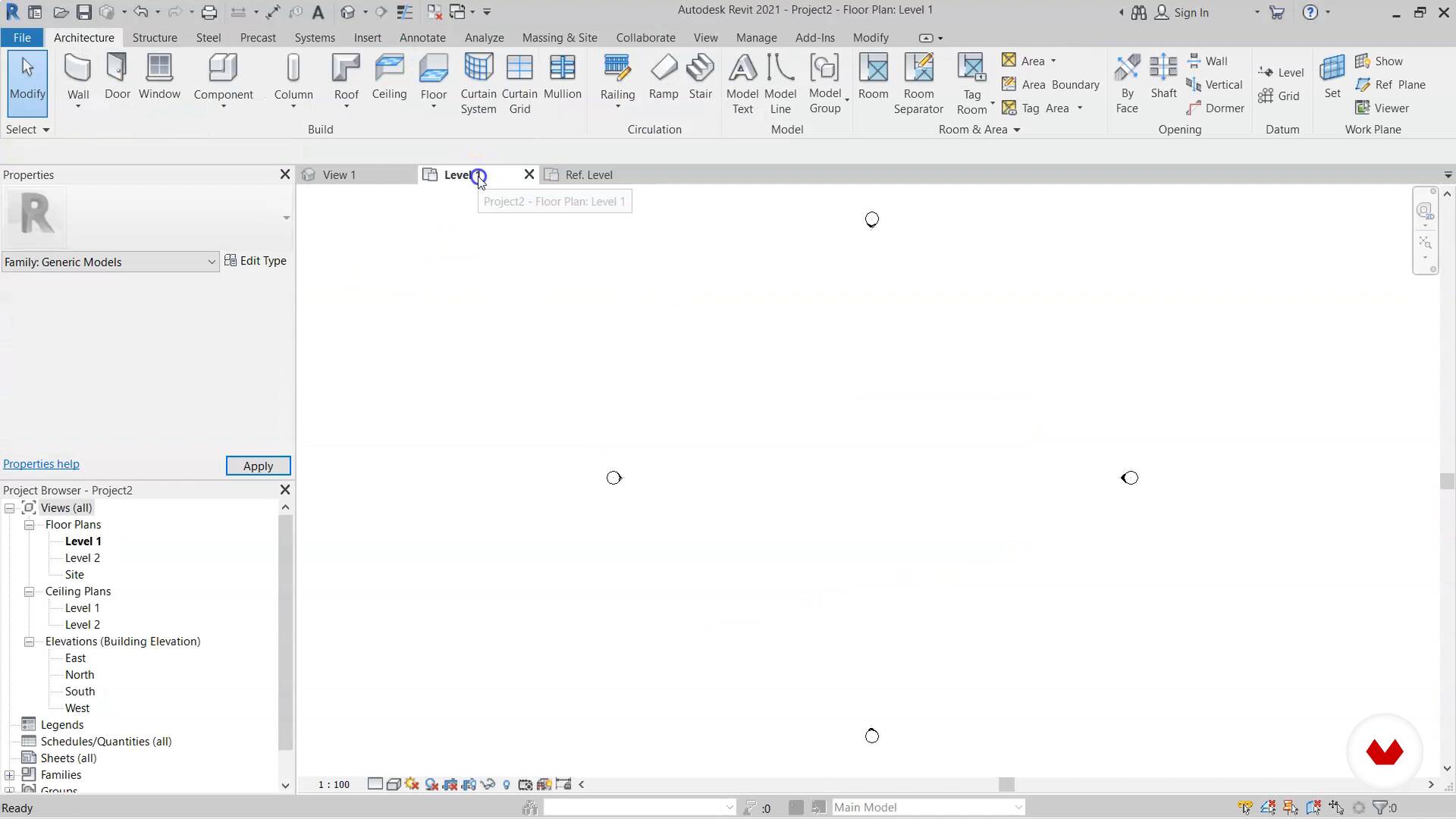Click the Apply button in Properties
Image resolution: width=1456 pixels, height=819 pixels.
pos(258,466)
